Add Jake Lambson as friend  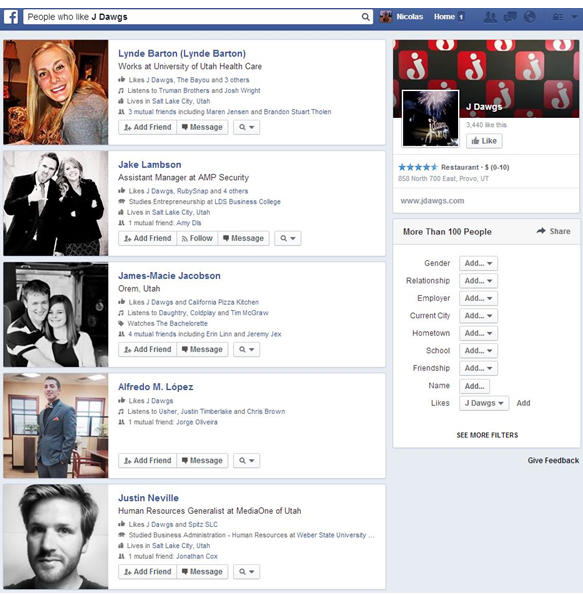pyautogui.click(x=148, y=238)
